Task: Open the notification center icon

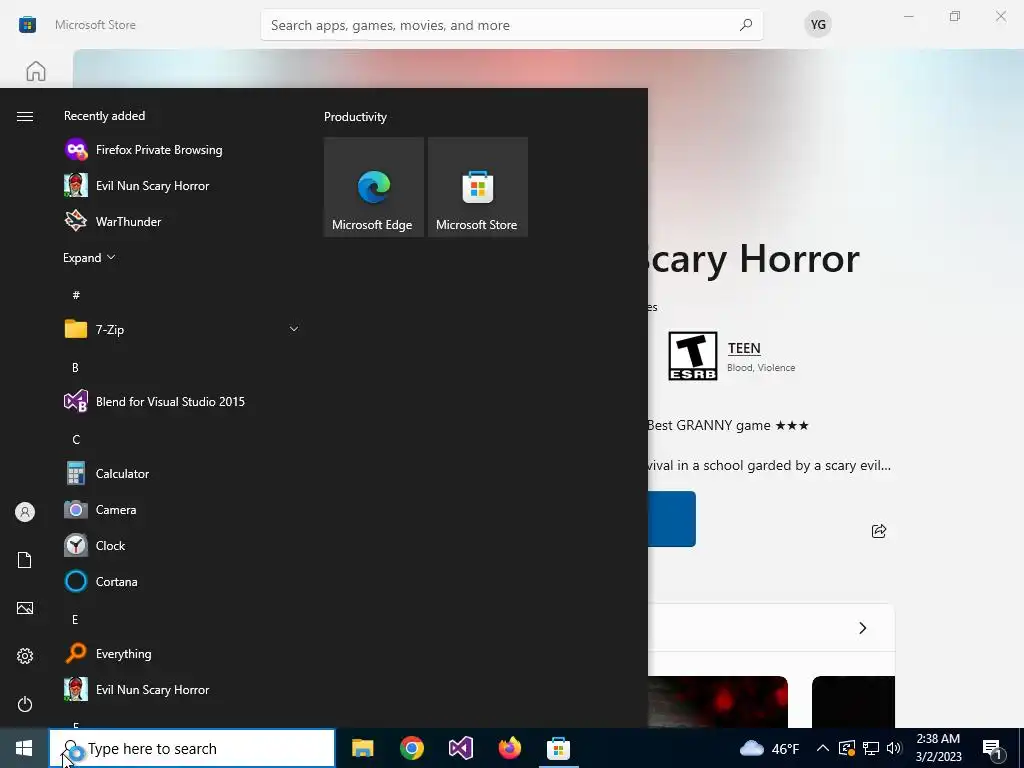Action: click(x=992, y=749)
